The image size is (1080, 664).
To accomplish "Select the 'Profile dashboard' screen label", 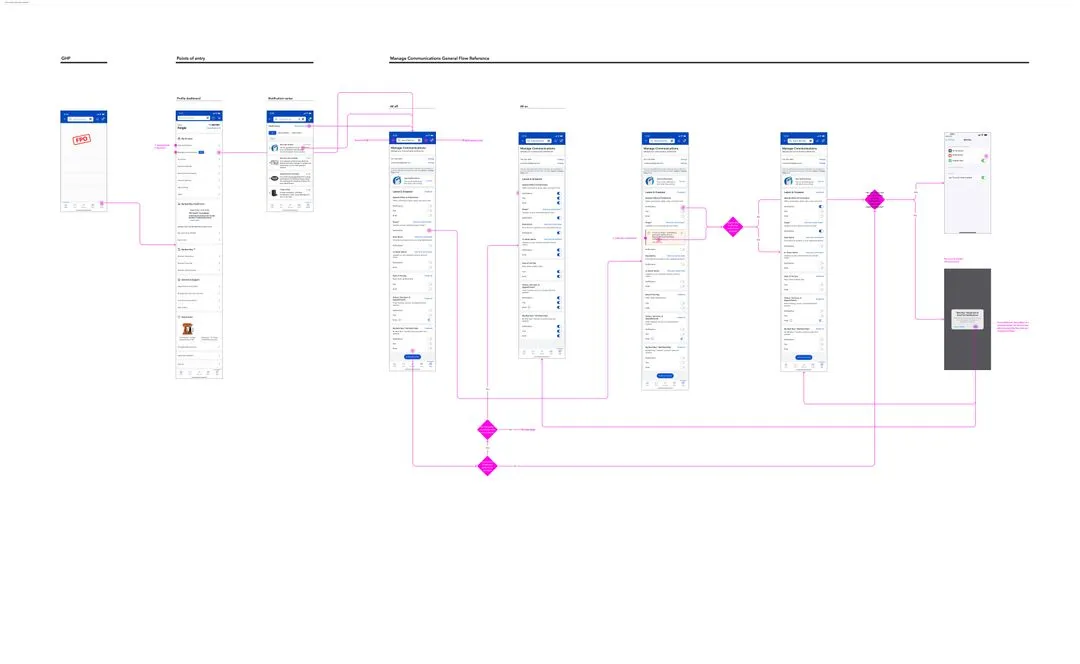I will click(189, 98).
